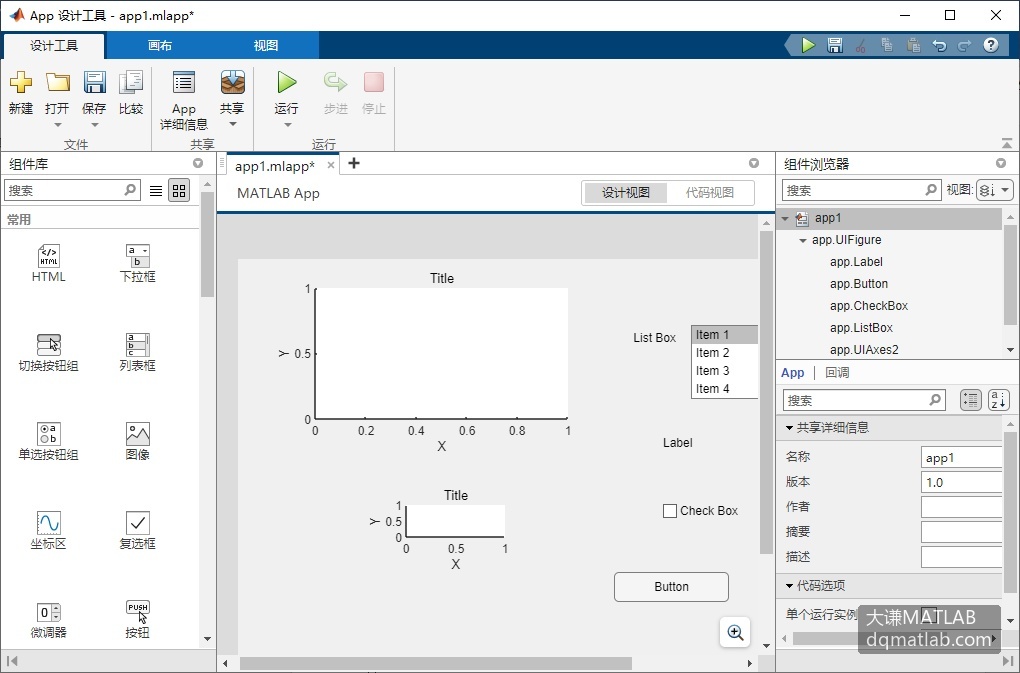Select the 复选框 check box component

pos(137,531)
